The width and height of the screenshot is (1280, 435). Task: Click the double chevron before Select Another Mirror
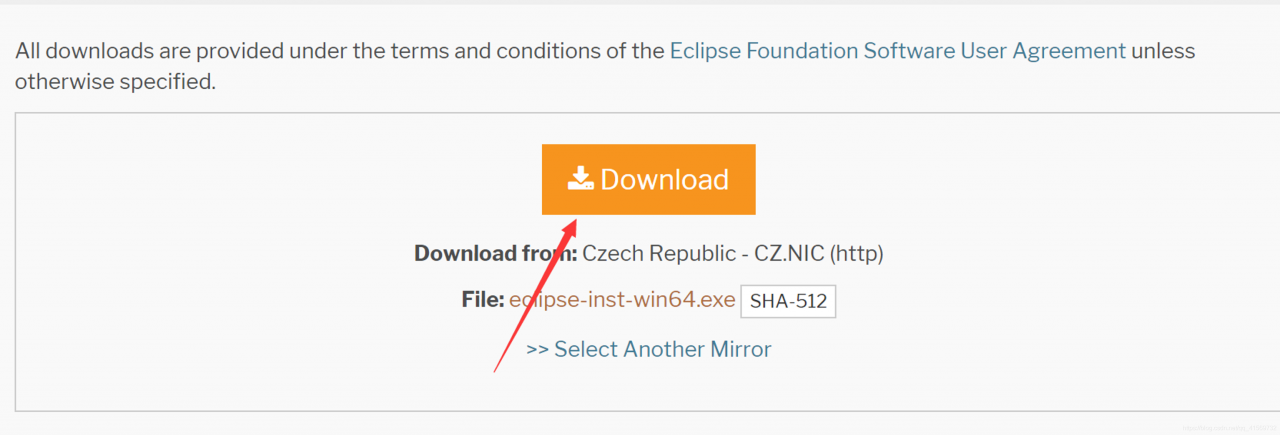(x=537, y=349)
